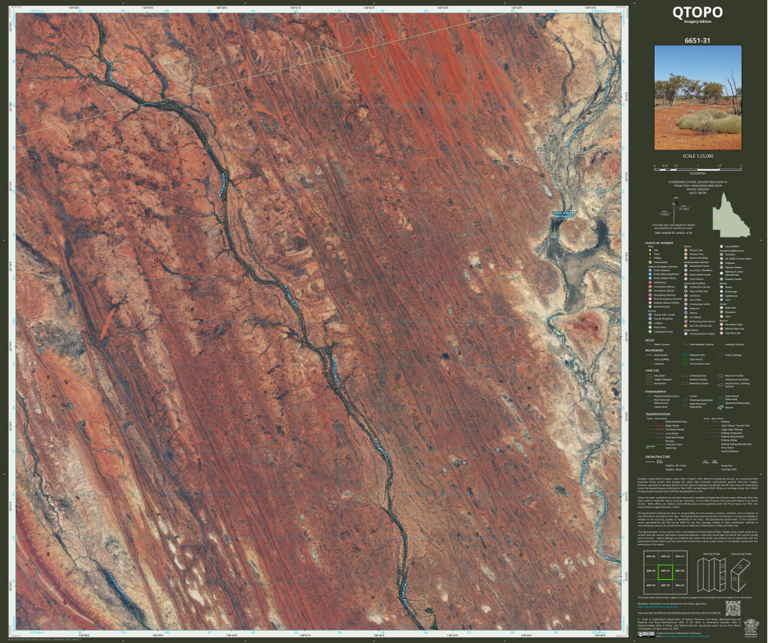Click the Imagery Edition subtitle
This screenshot has width=768, height=643.
698,22
